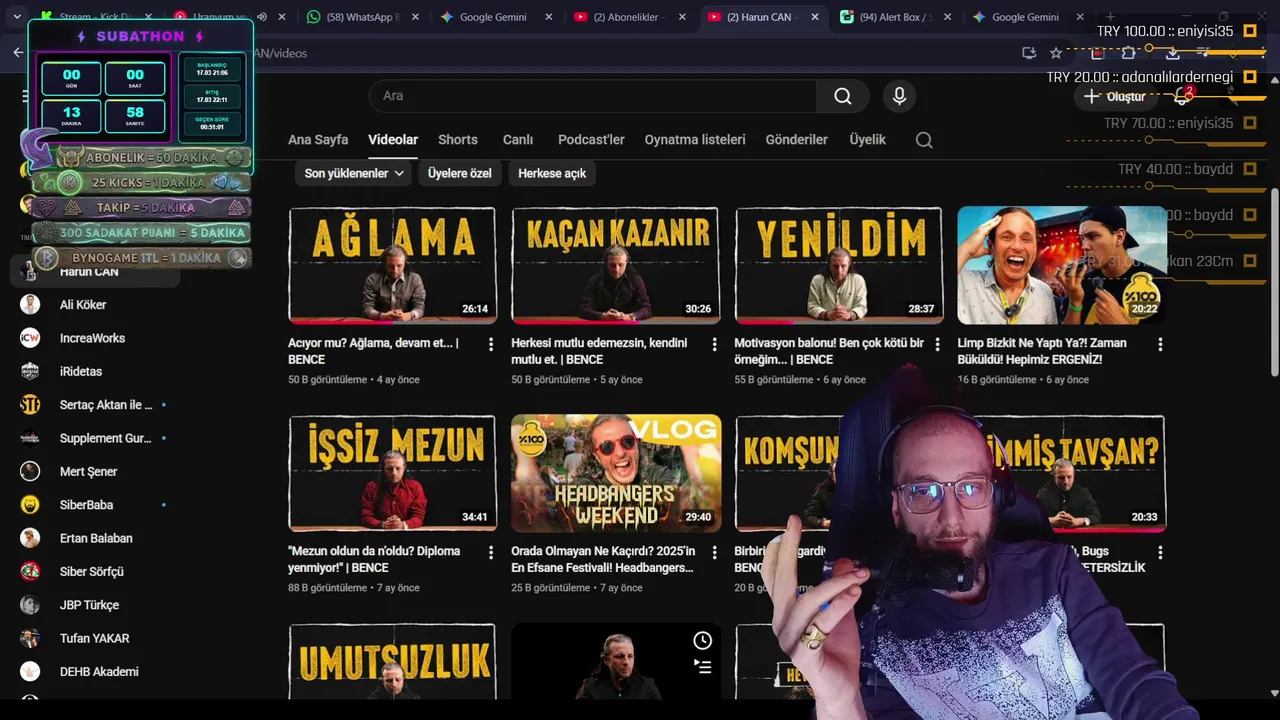Open the browser tab search chevron
This screenshot has width=1280, height=720.
(16, 17)
